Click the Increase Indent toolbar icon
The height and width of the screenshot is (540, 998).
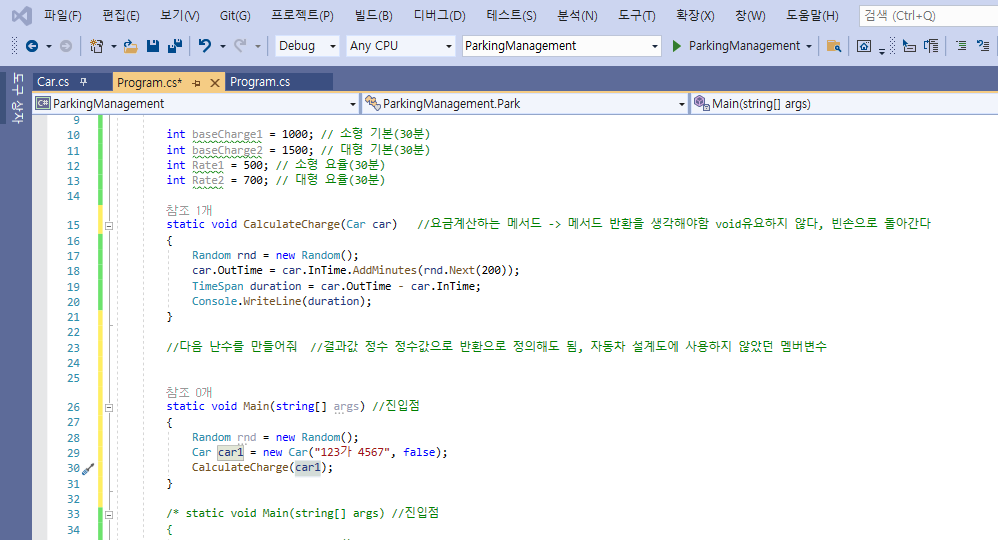pyautogui.click(x=961, y=46)
